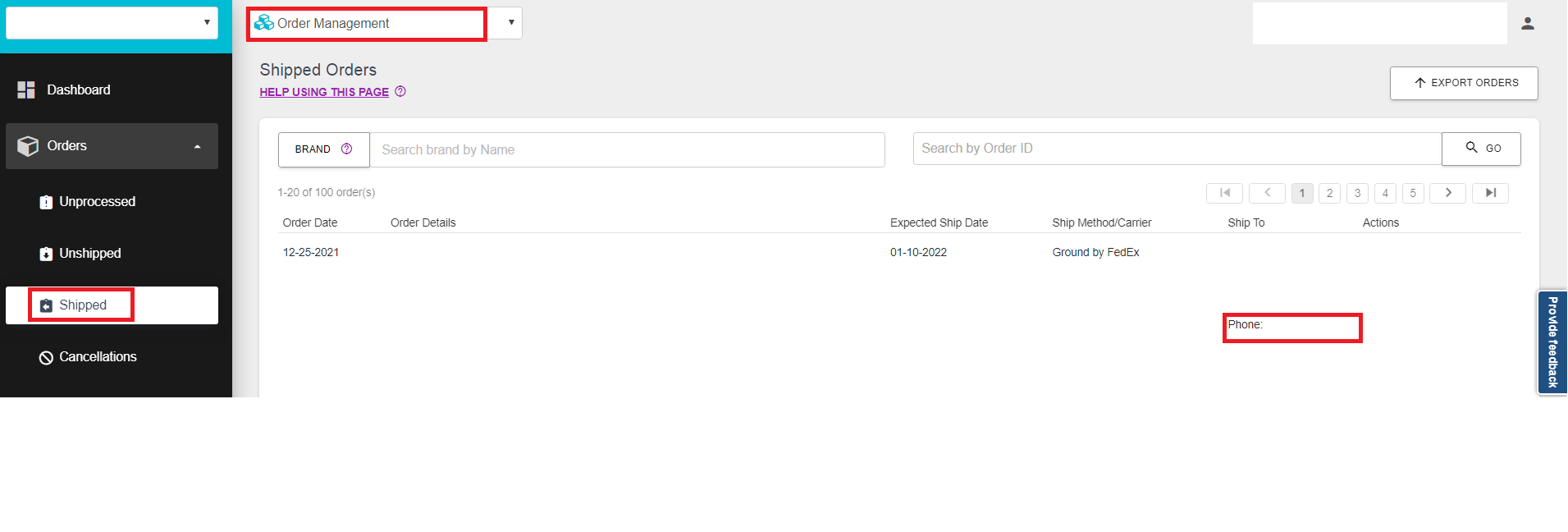Image resolution: width=1568 pixels, height=532 pixels.
Task: Click the Shipped Orders page title
Action: click(318, 70)
